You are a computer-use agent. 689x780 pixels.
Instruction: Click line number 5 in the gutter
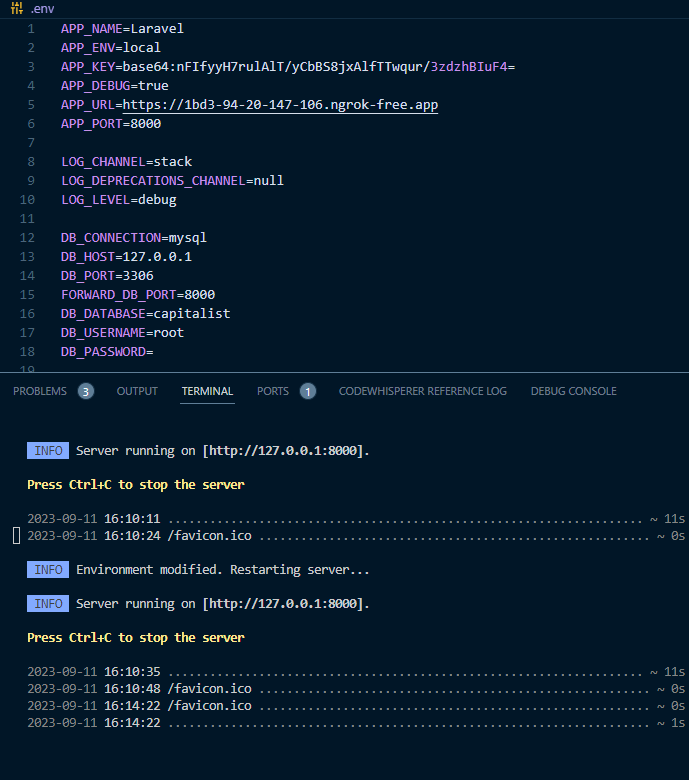(x=31, y=105)
